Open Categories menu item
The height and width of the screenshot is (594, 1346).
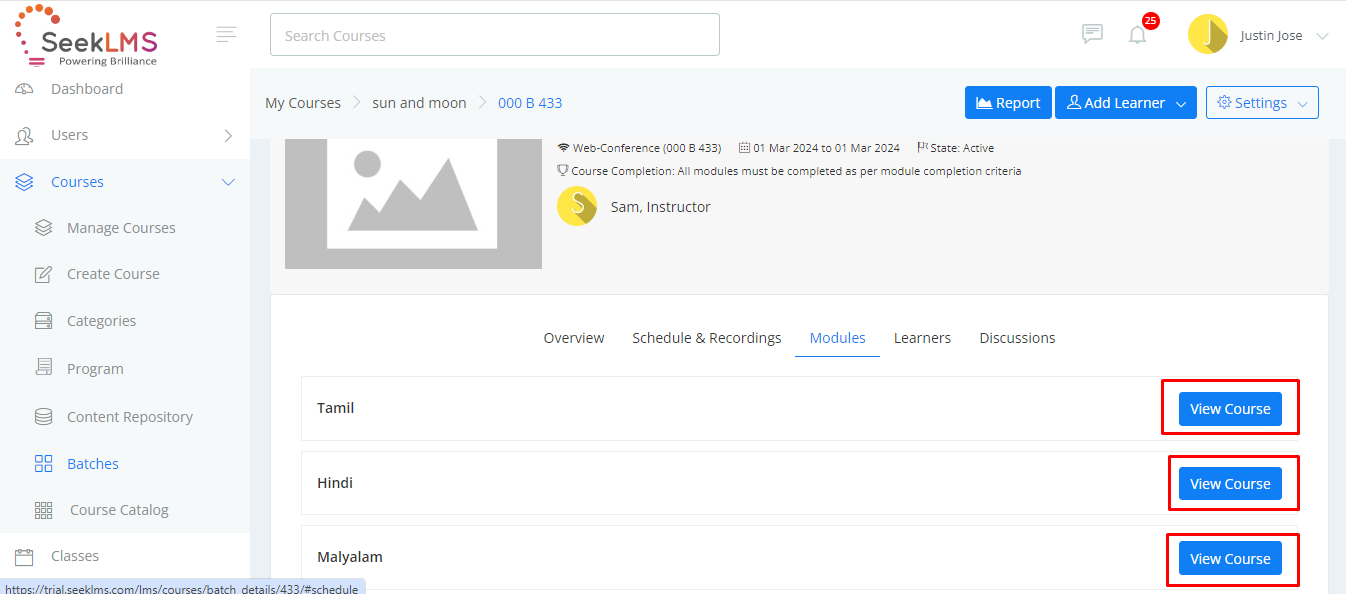pyautogui.click(x=101, y=321)
